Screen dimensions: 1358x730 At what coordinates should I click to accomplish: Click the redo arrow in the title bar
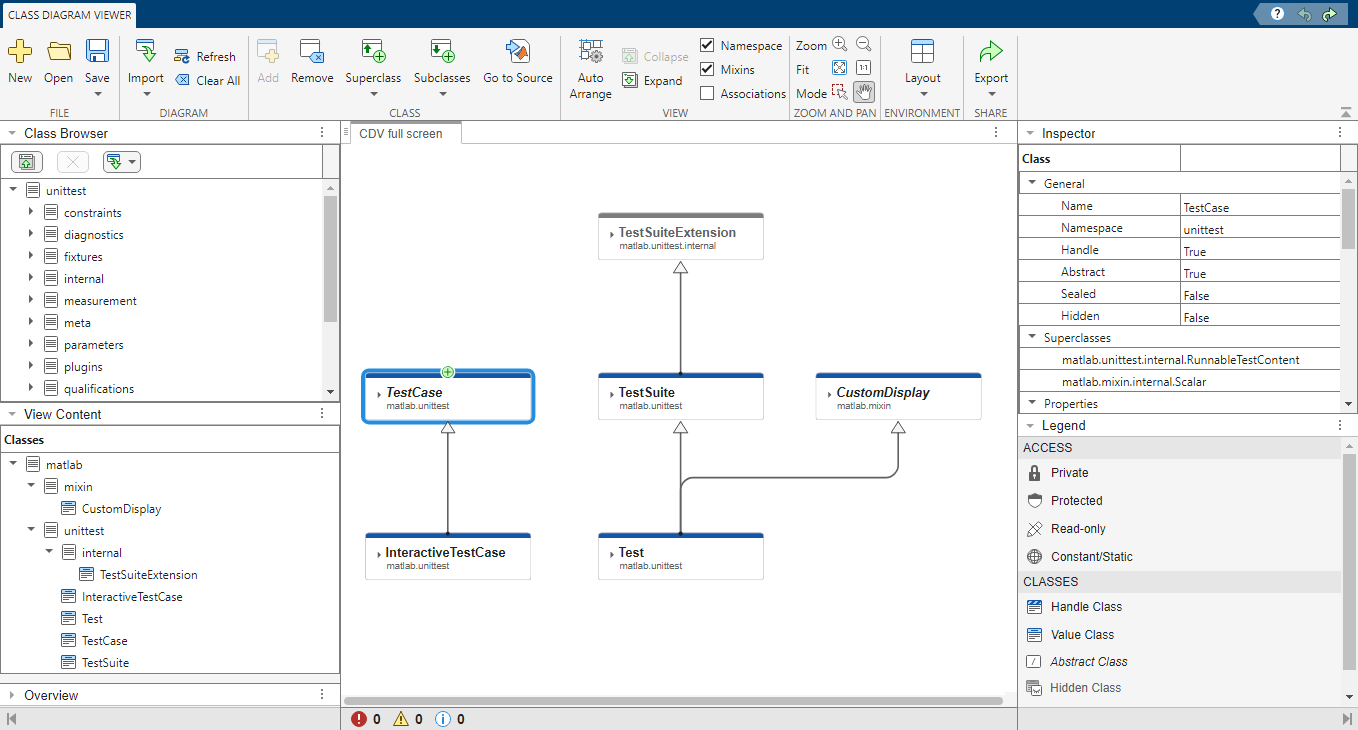(x=1329, y=14)
